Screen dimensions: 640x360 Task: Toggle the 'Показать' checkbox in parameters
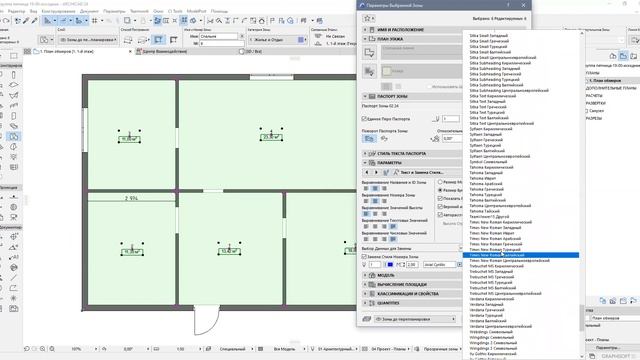[440, 198]
